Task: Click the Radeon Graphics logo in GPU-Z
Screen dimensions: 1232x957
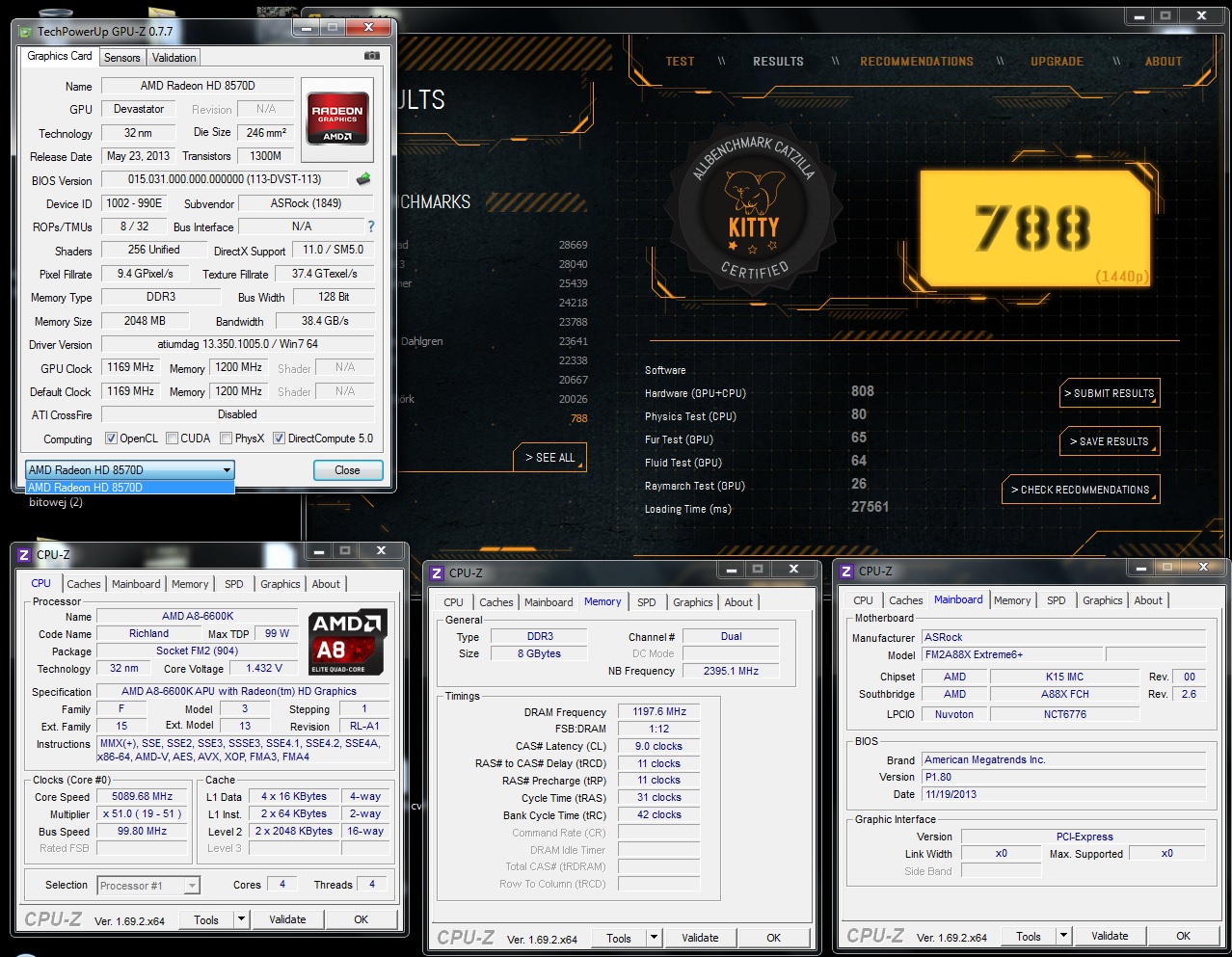Action: click(x=337, y=118)
